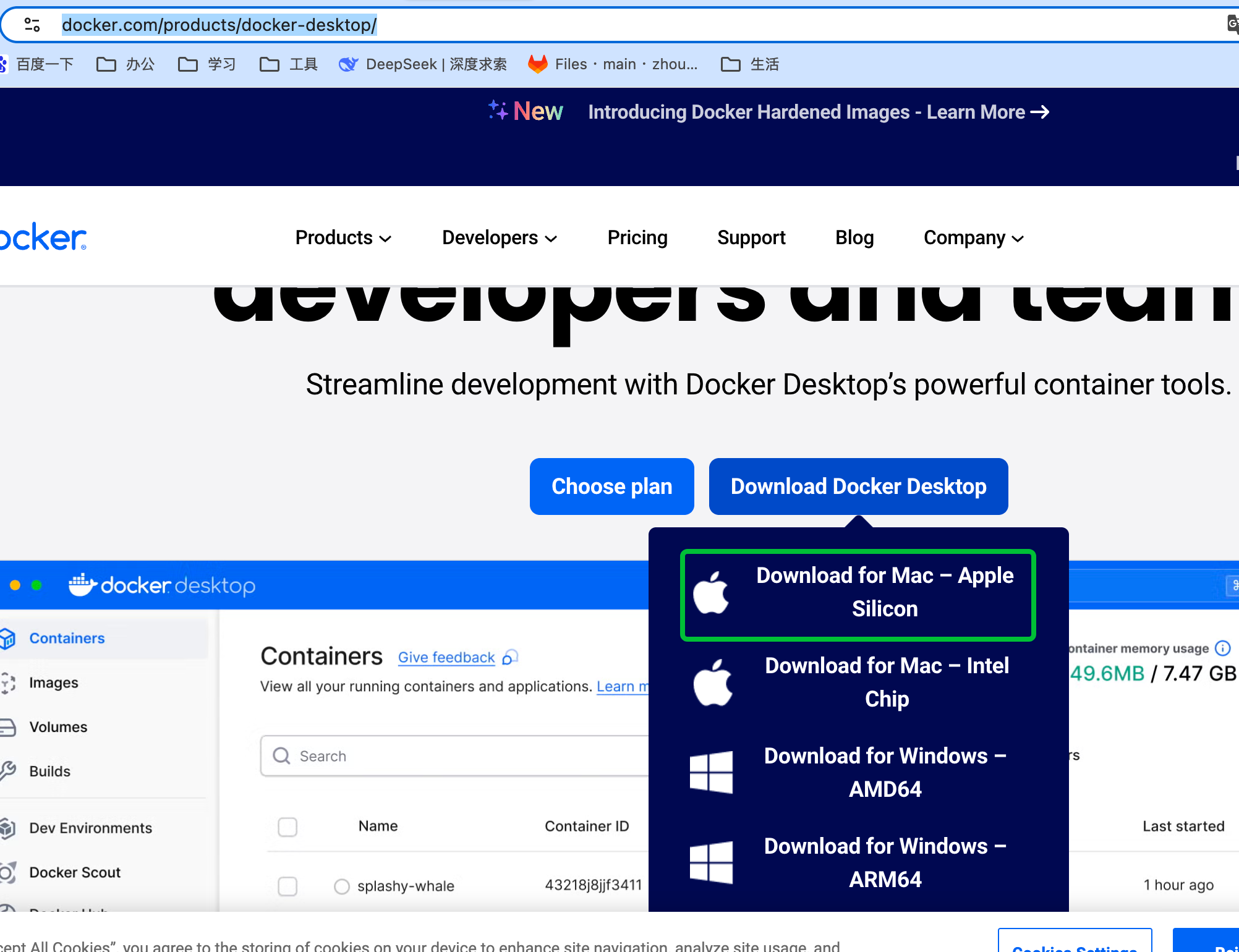Toggle the select-all checkbox in table header

pyautogui.click(x=287, y=827)
